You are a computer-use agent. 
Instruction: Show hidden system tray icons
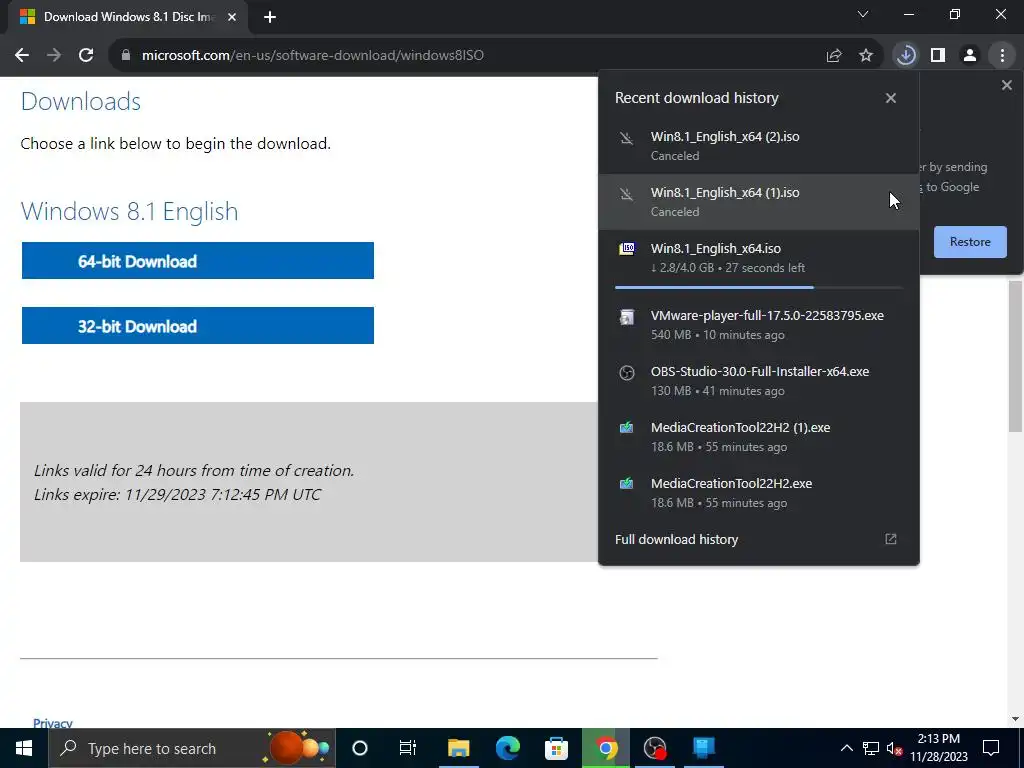[846, 748]
